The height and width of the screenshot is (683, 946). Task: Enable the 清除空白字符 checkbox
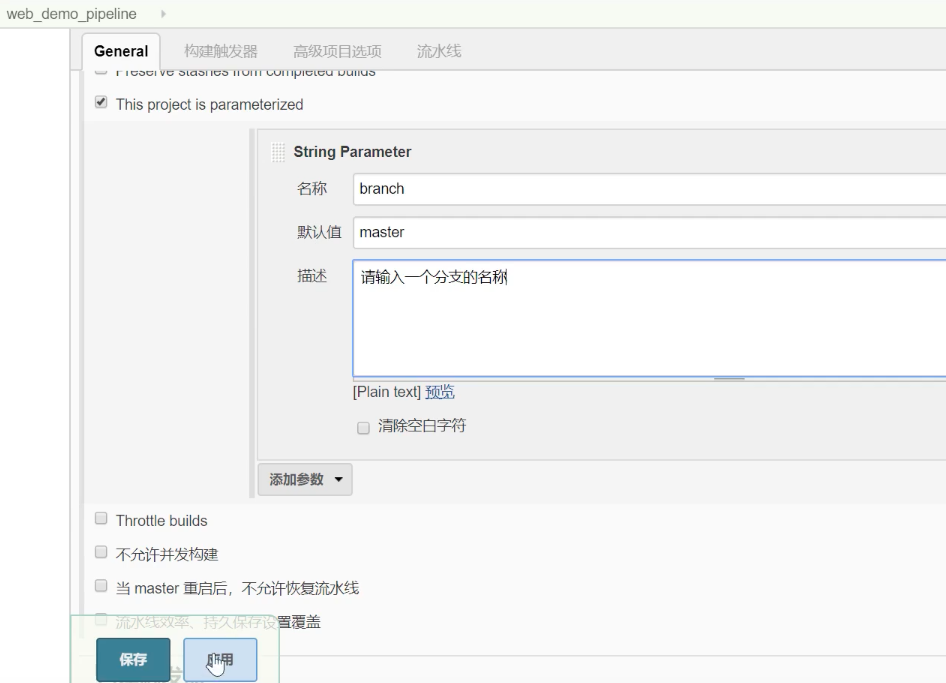pos(363,428)
